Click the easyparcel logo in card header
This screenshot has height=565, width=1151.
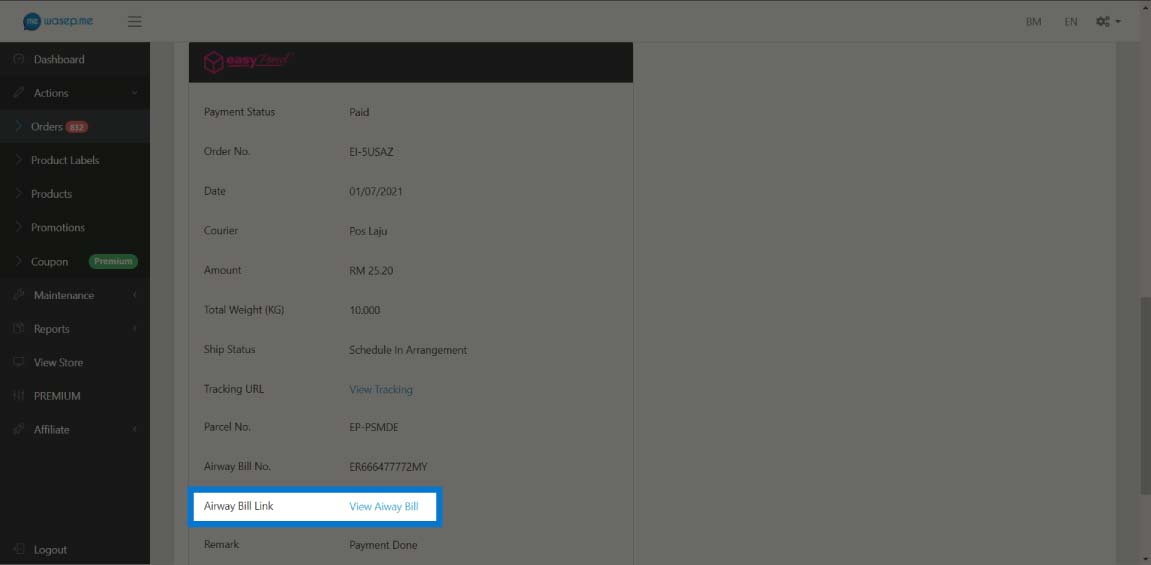249,61
